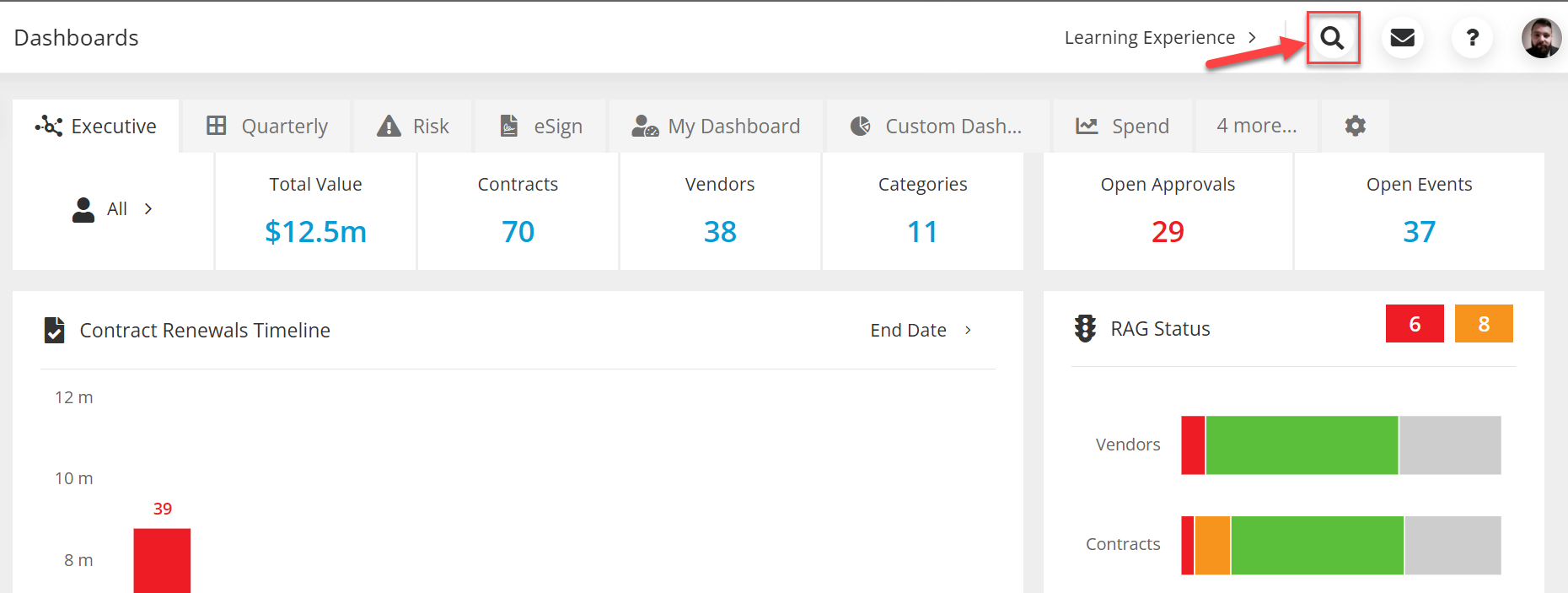Expand the 4 more tabs list
The height and width of the screenshot is (593, 1568).
1256,126
